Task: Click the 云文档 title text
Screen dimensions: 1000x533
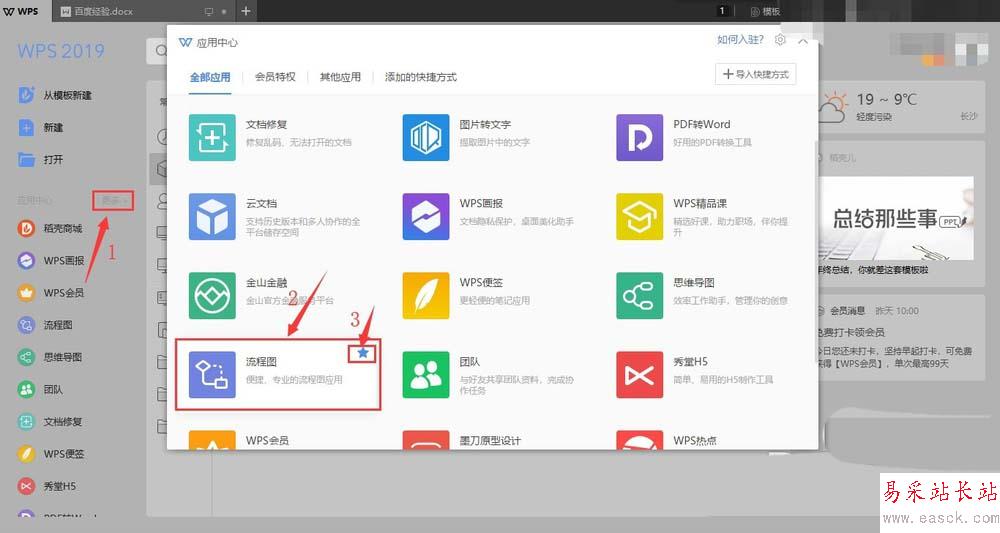Action: coord(261,203)
